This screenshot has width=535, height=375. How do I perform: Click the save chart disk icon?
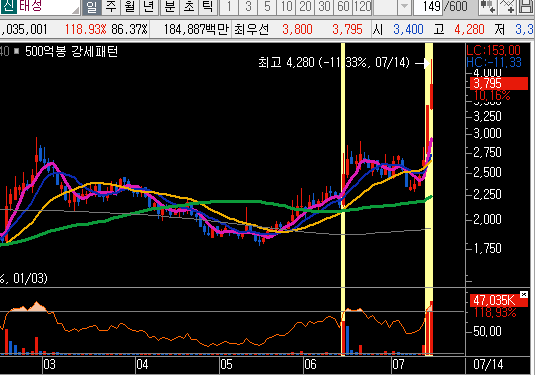point(526,7)
